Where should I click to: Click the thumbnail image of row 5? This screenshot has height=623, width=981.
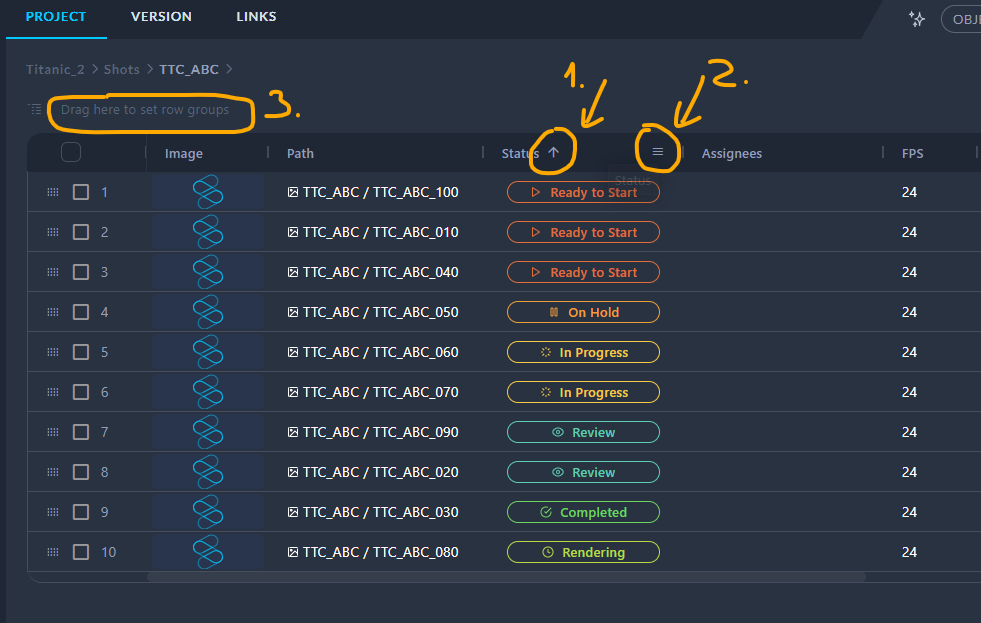(x=208, y=352)
